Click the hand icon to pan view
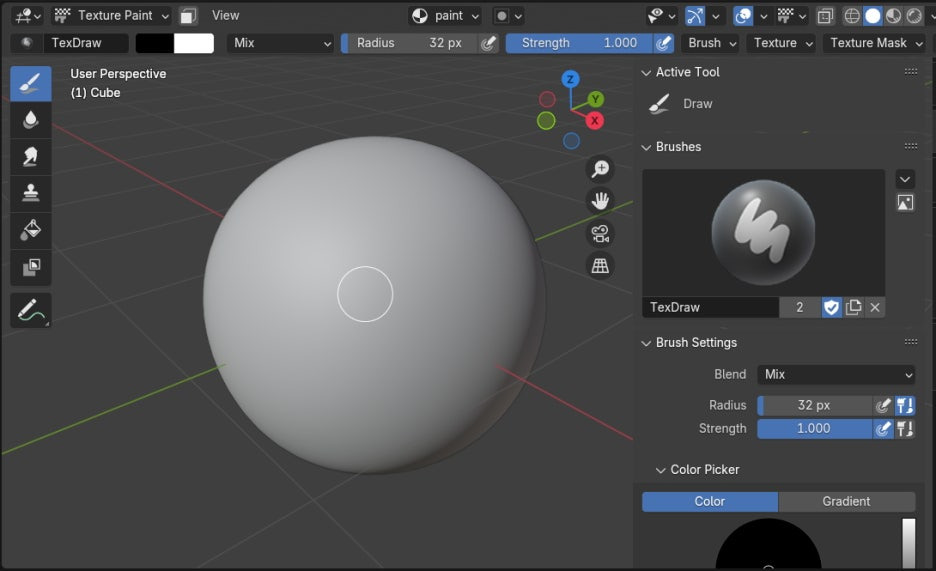The width and height of the screenshot is (936, 571). 600,201
